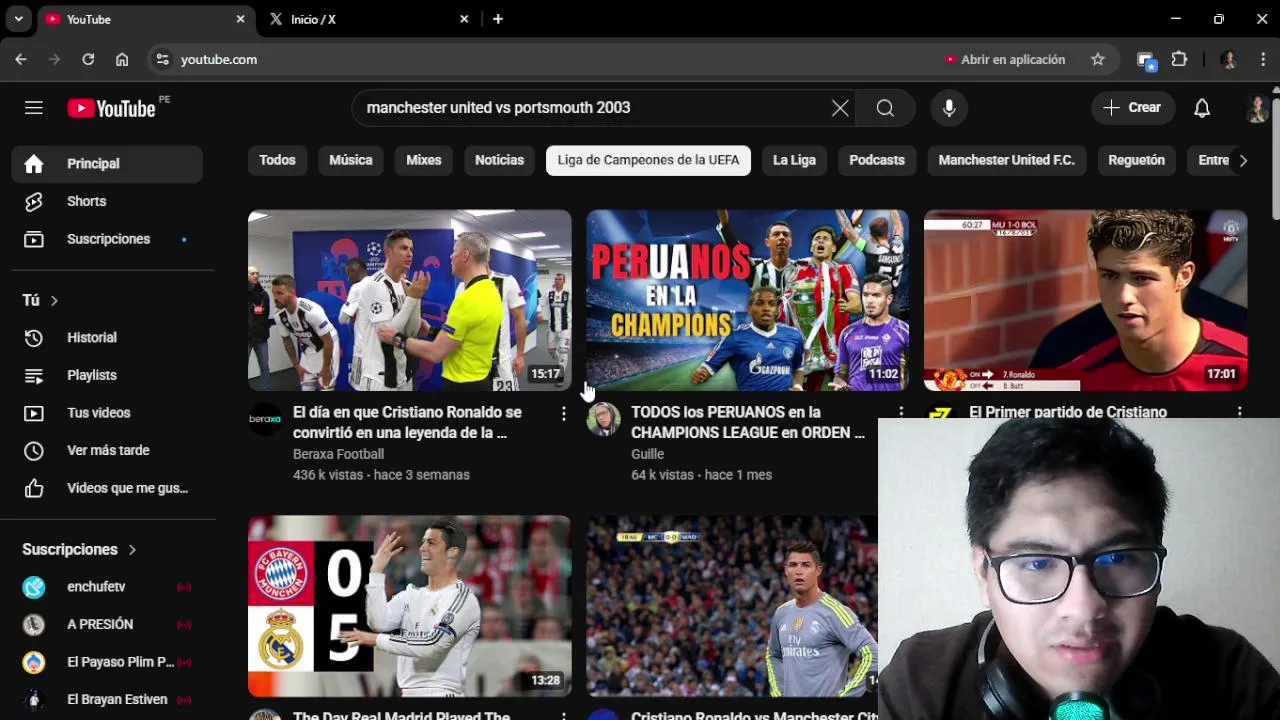Select the Podcasts chip
Viewport: 1280px width, 720px height.
(x=877, y=160)
